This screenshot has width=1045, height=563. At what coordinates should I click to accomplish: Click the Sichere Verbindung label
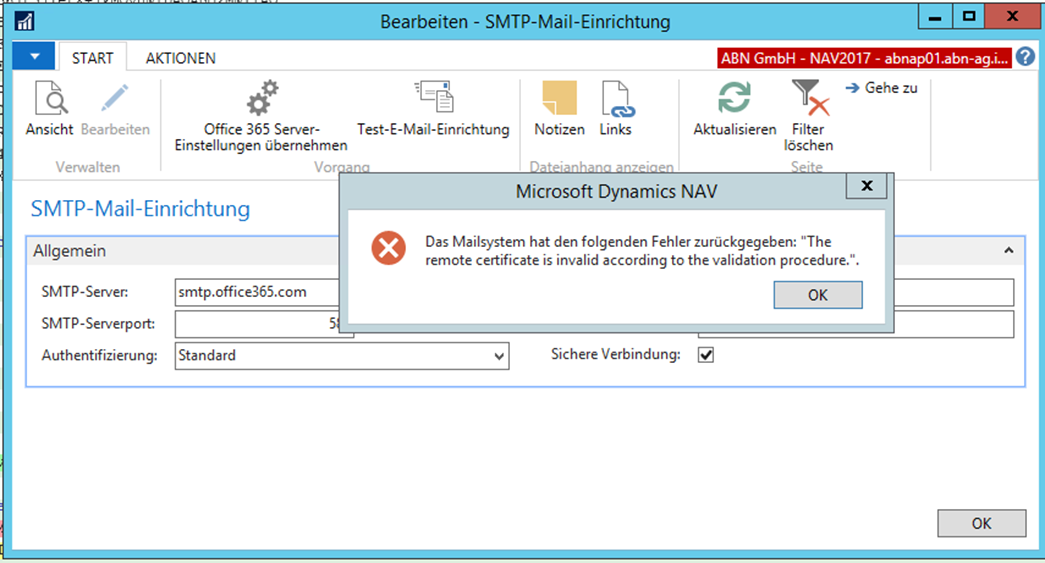coord(616,354)
